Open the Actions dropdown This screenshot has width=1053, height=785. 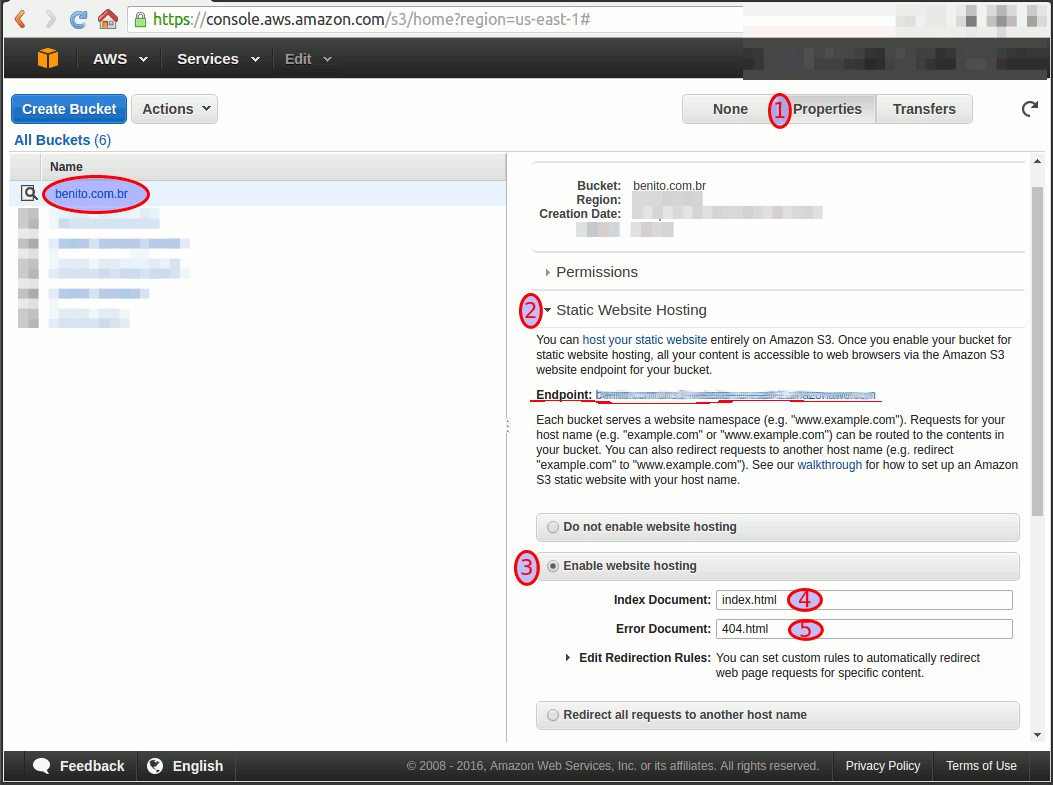tap(175, 109)
